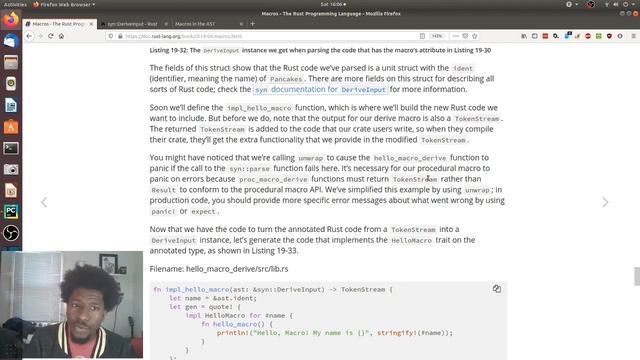Click the 'Filename: hello_macro_derive/src/lib.rs' text
Screen dimensions: 640x360
(x=219, y=269)
